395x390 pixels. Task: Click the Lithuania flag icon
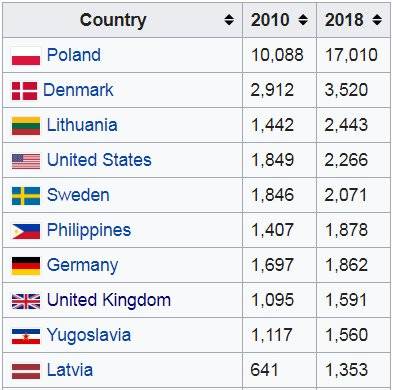(26, 126)
